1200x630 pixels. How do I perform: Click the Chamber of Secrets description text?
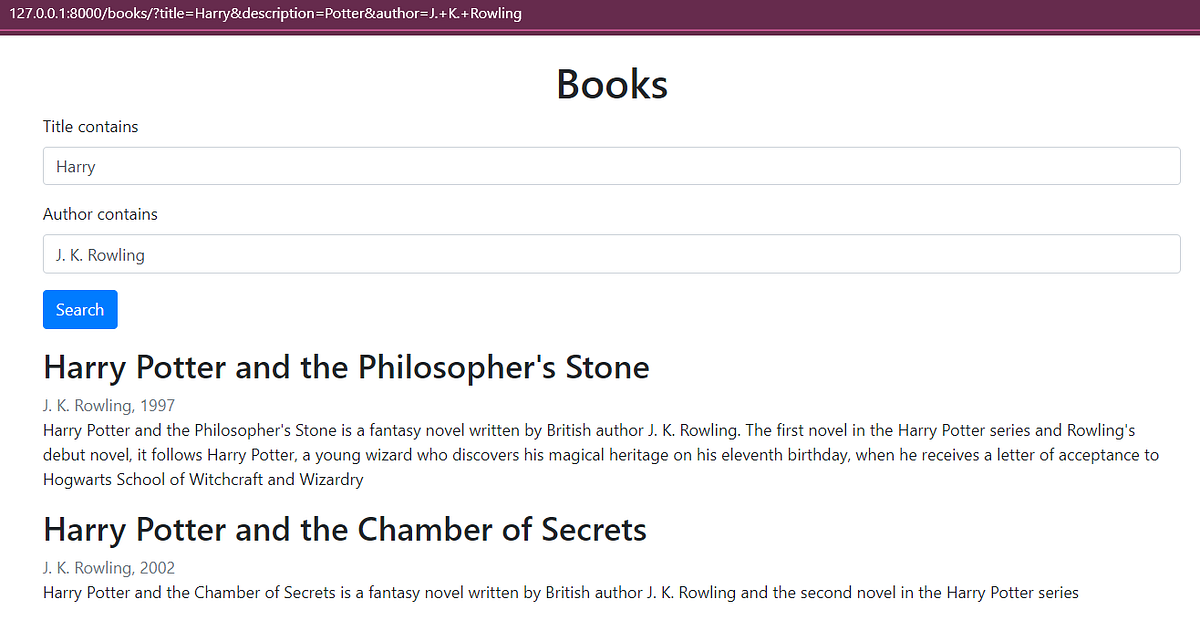560,592
